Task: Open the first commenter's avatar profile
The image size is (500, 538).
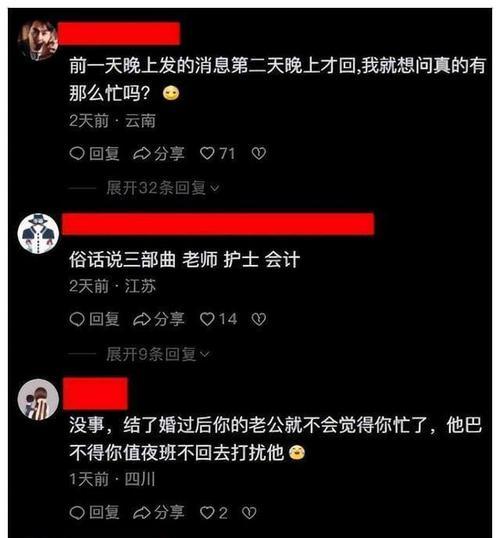Action: (37, 40)
